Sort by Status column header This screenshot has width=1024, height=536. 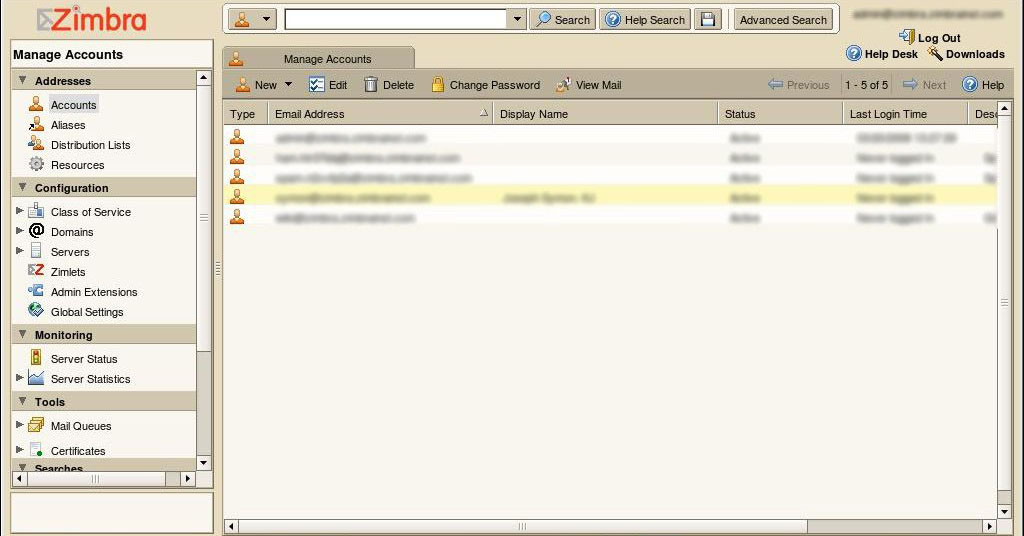[780, 114]
